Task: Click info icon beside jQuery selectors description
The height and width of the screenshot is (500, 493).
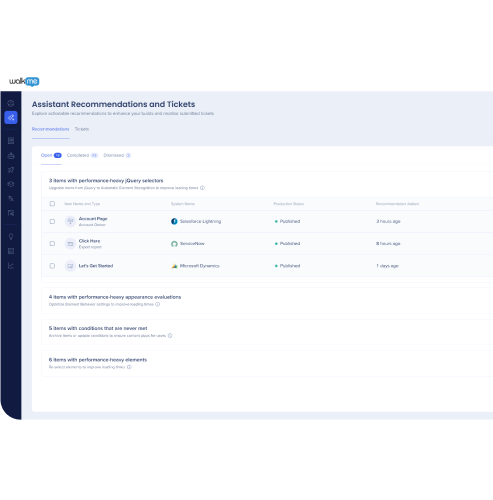Action: (x=202, y=188)
